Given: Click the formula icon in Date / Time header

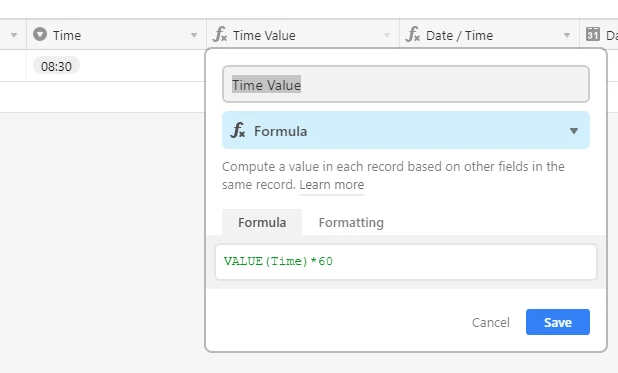Looking at the screenshot, I should tap(413, 34).
